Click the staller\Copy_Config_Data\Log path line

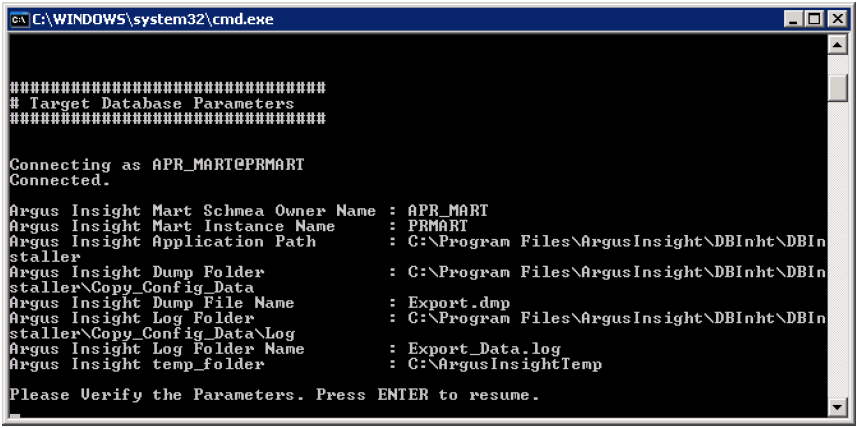[x=152, y=333]
